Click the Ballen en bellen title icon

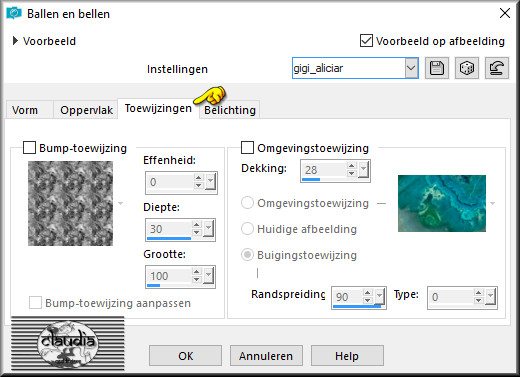coord(14,13)
